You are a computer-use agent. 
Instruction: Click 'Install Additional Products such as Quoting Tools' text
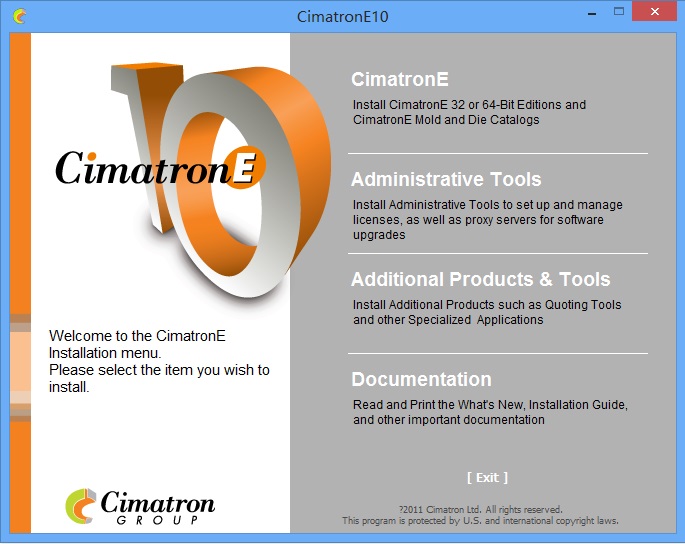coord(487,312)
